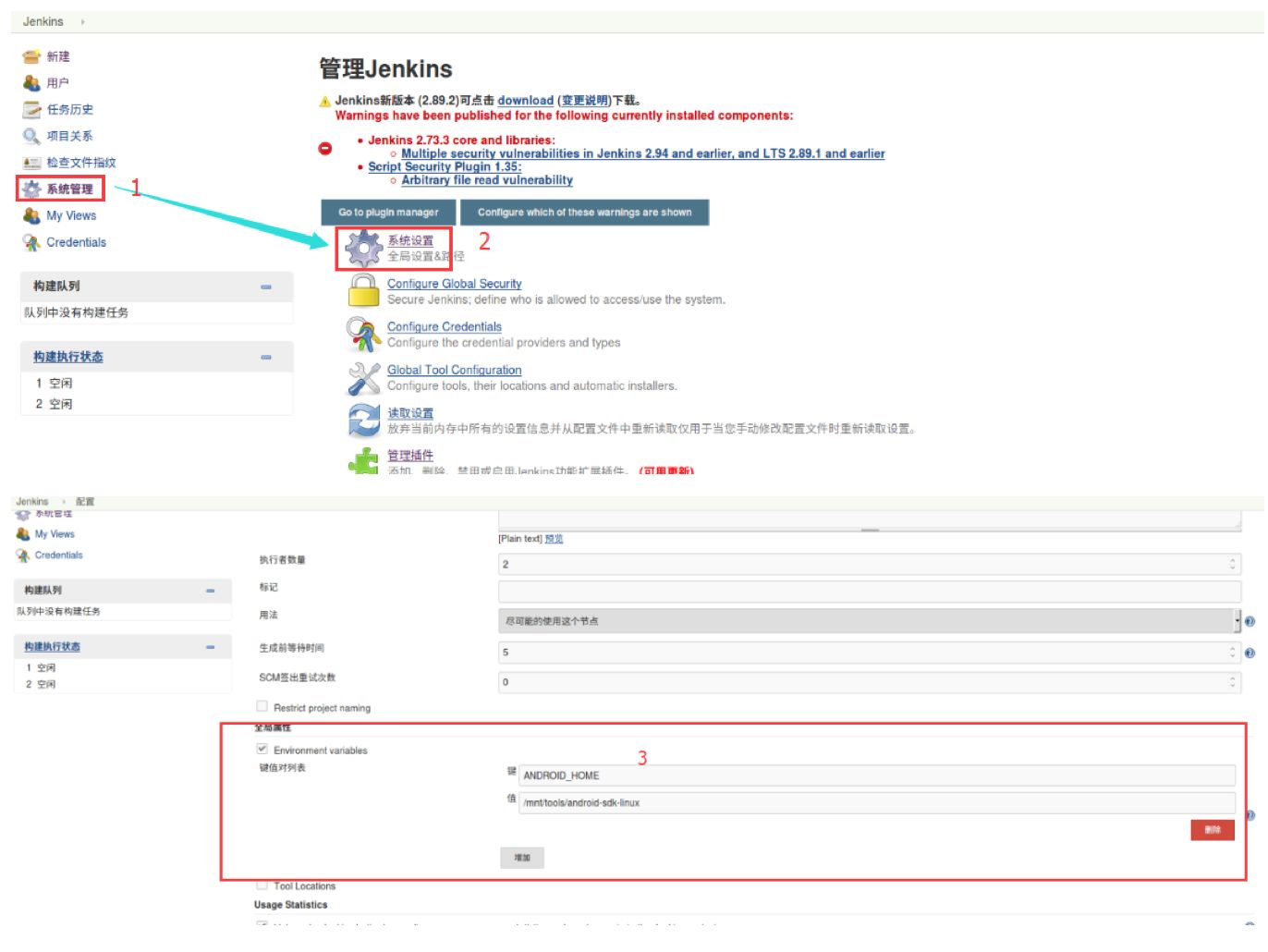
Task: Click the SCM签出重试次数 stepper arrows
Action: 1232,682
